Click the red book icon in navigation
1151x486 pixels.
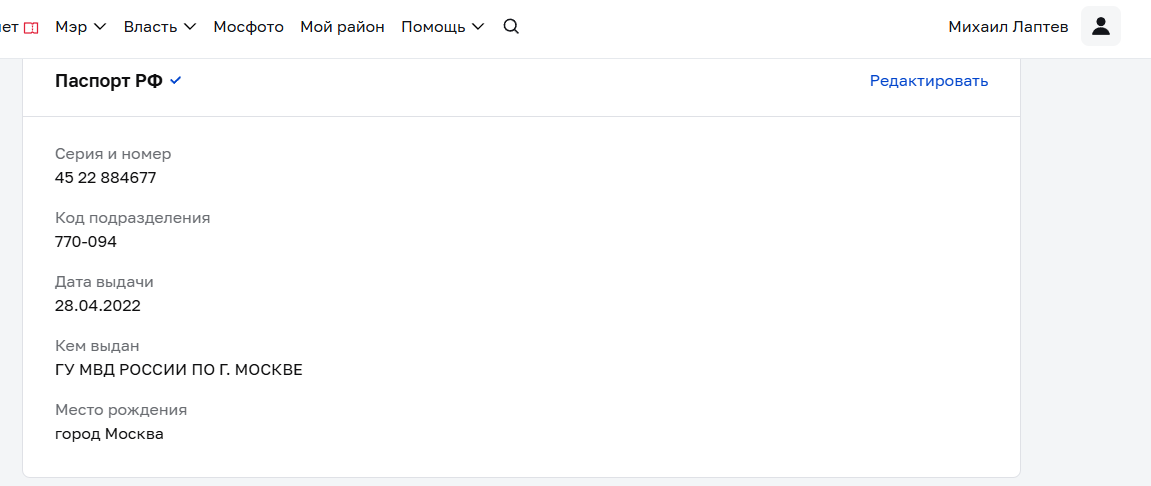click(x=31, y=27)
